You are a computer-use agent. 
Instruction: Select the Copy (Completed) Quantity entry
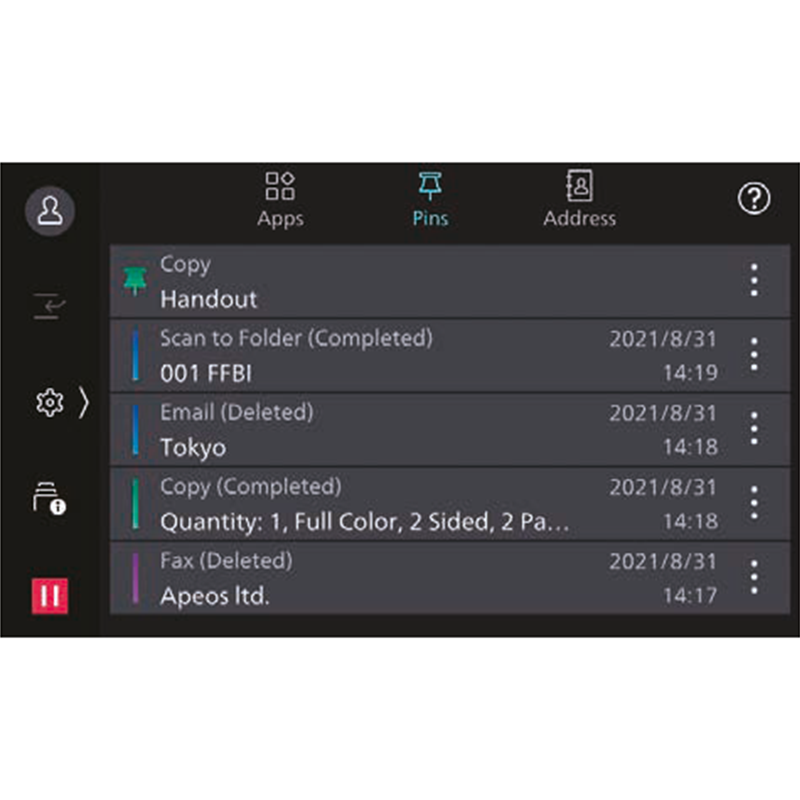(x=450, y=504)
